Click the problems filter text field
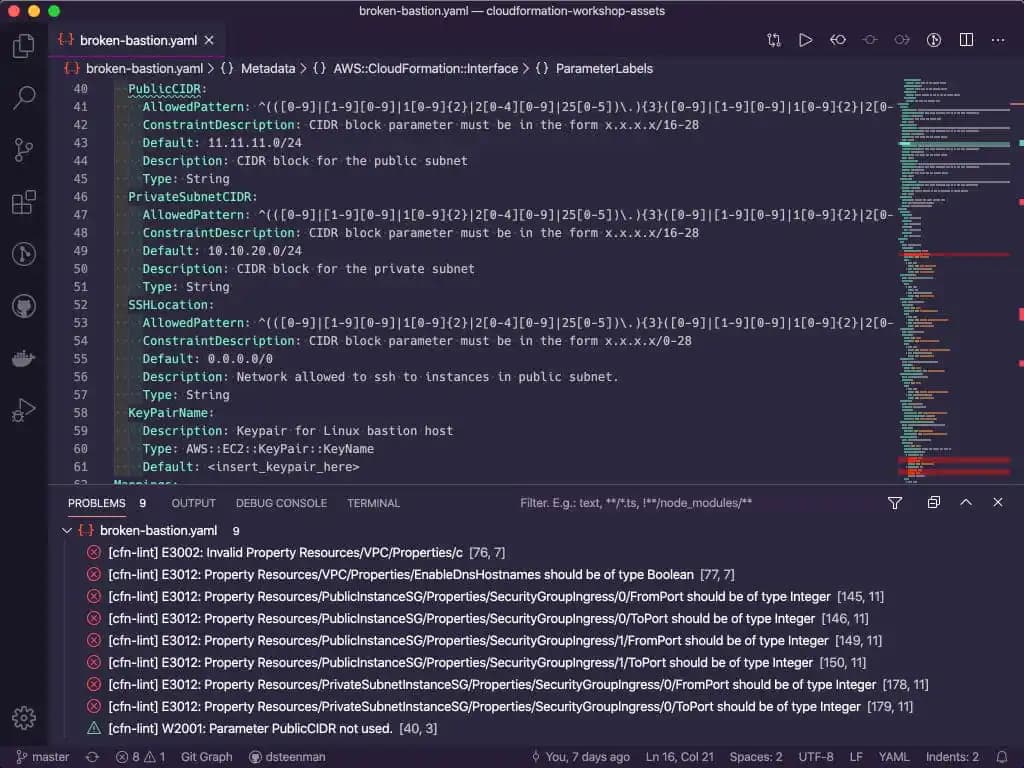The image size is (1024, 768). pyautogui.click(x=690, y=503)
